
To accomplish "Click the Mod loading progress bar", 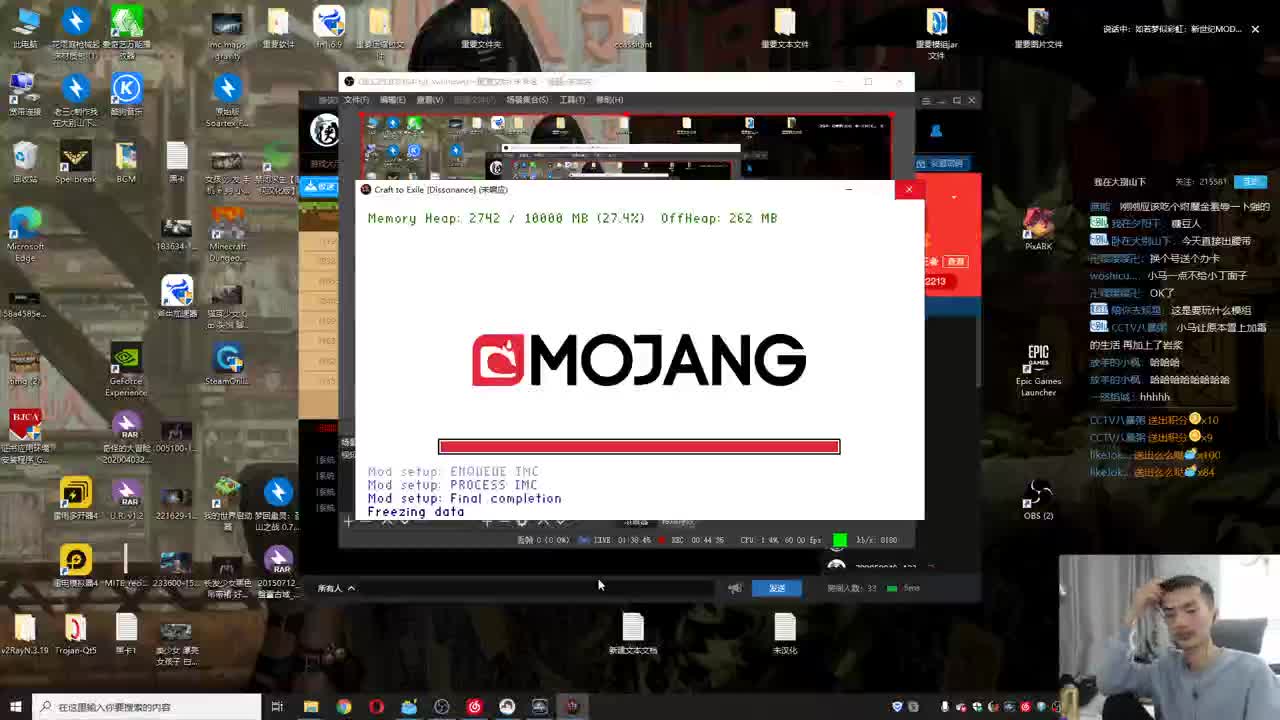I will click(x=639, y=446).
